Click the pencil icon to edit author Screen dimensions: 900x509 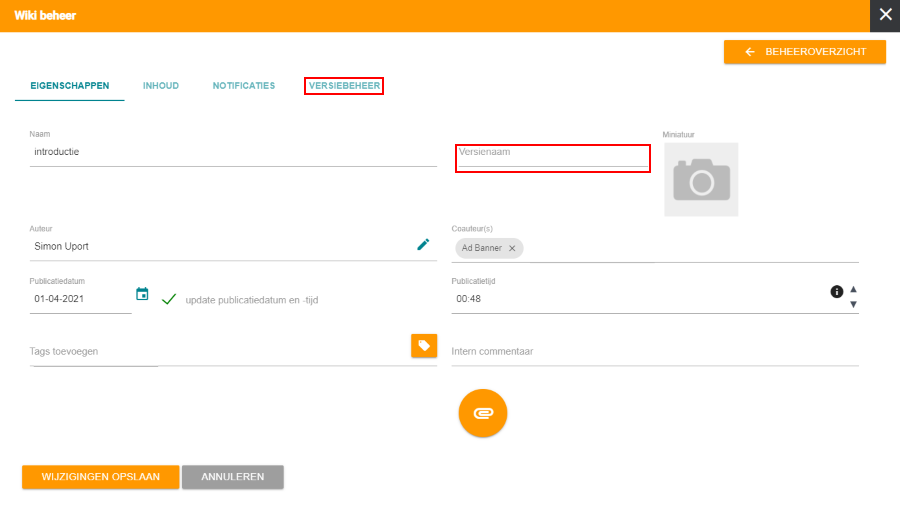pyautogui.click(x=423, y=244)
